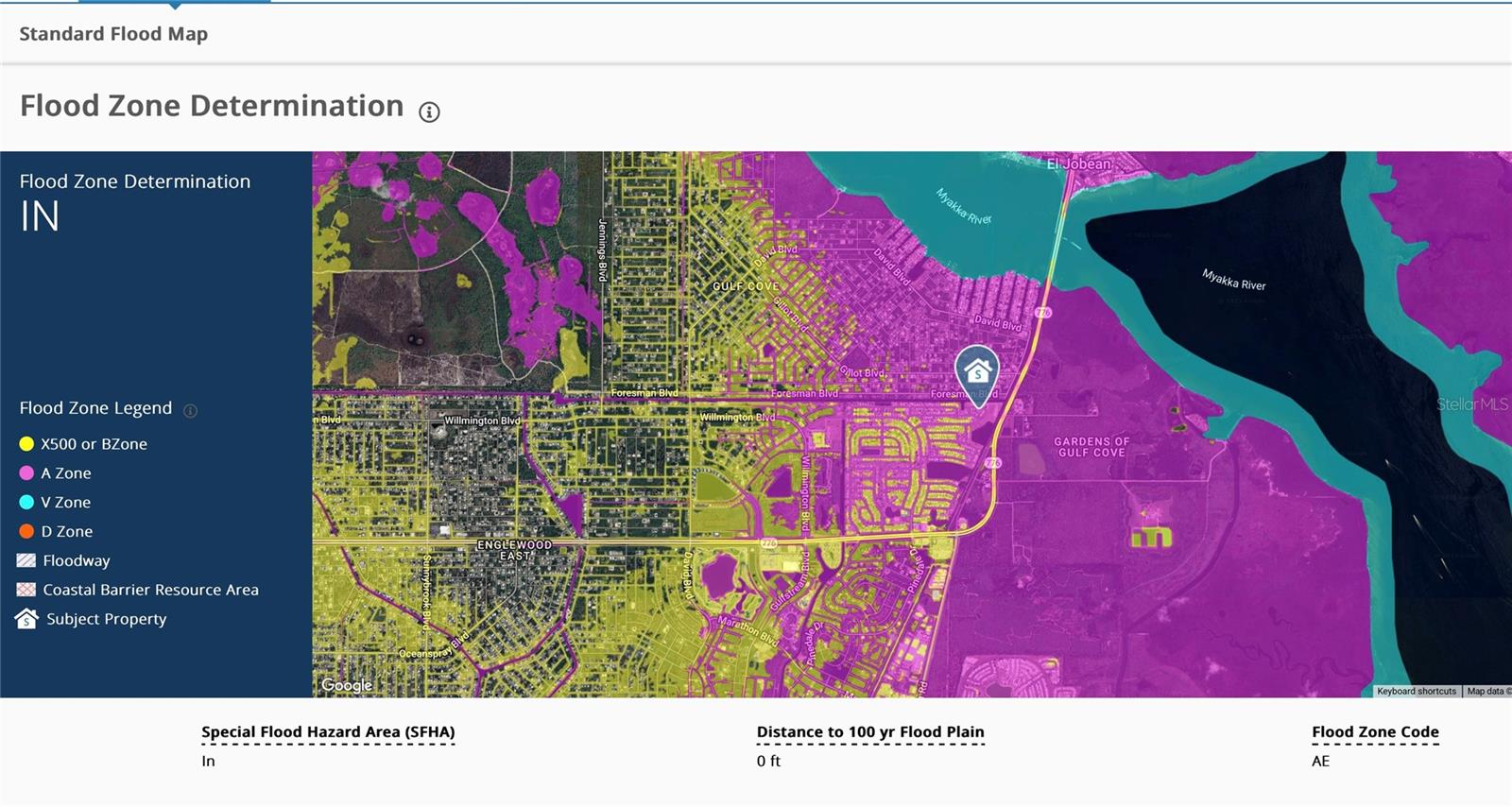Click the orange D Zone legend swatch
1512x807 pixels.
[26, 532]
